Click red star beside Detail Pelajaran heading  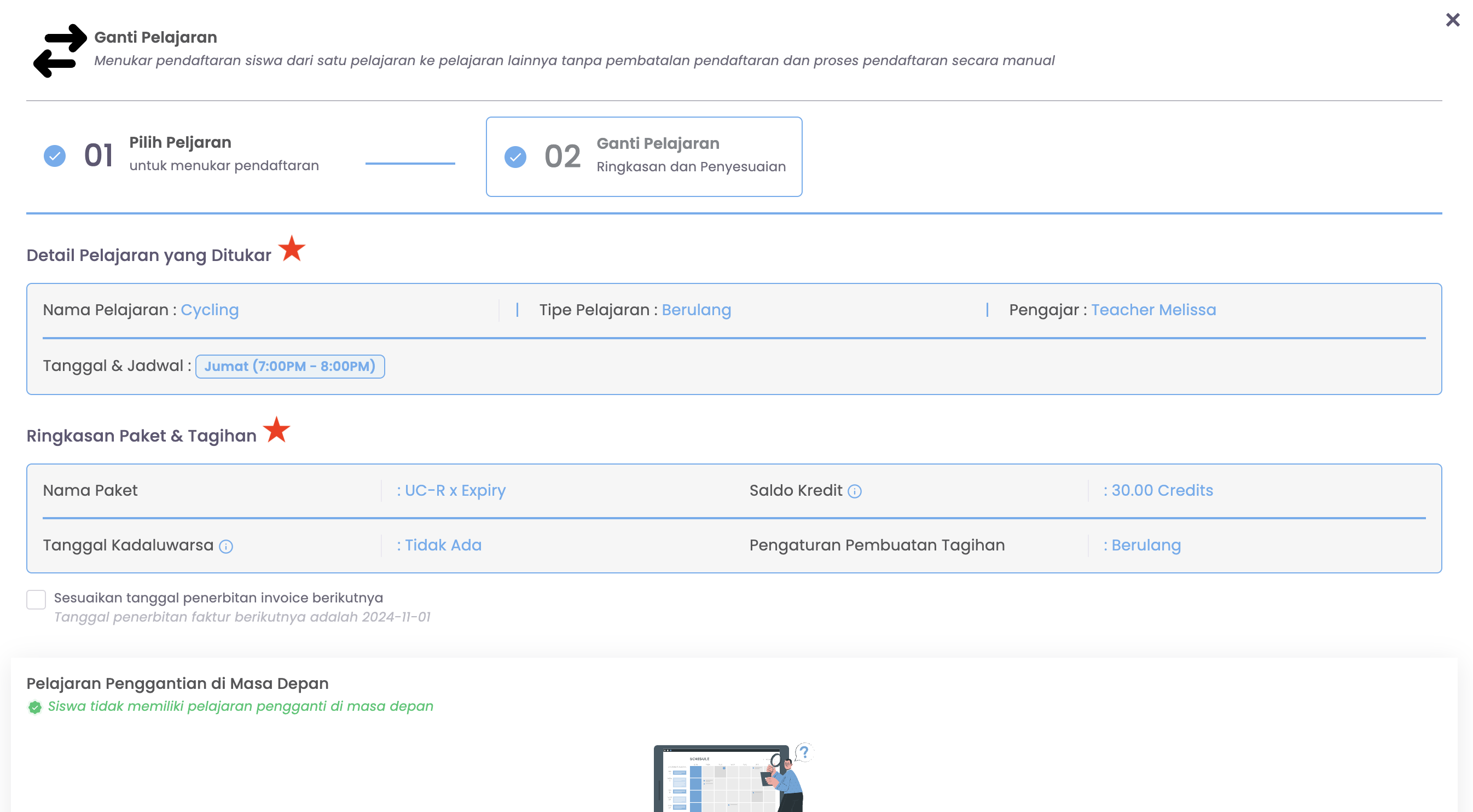pyautogui.click(x=292, y=249)
